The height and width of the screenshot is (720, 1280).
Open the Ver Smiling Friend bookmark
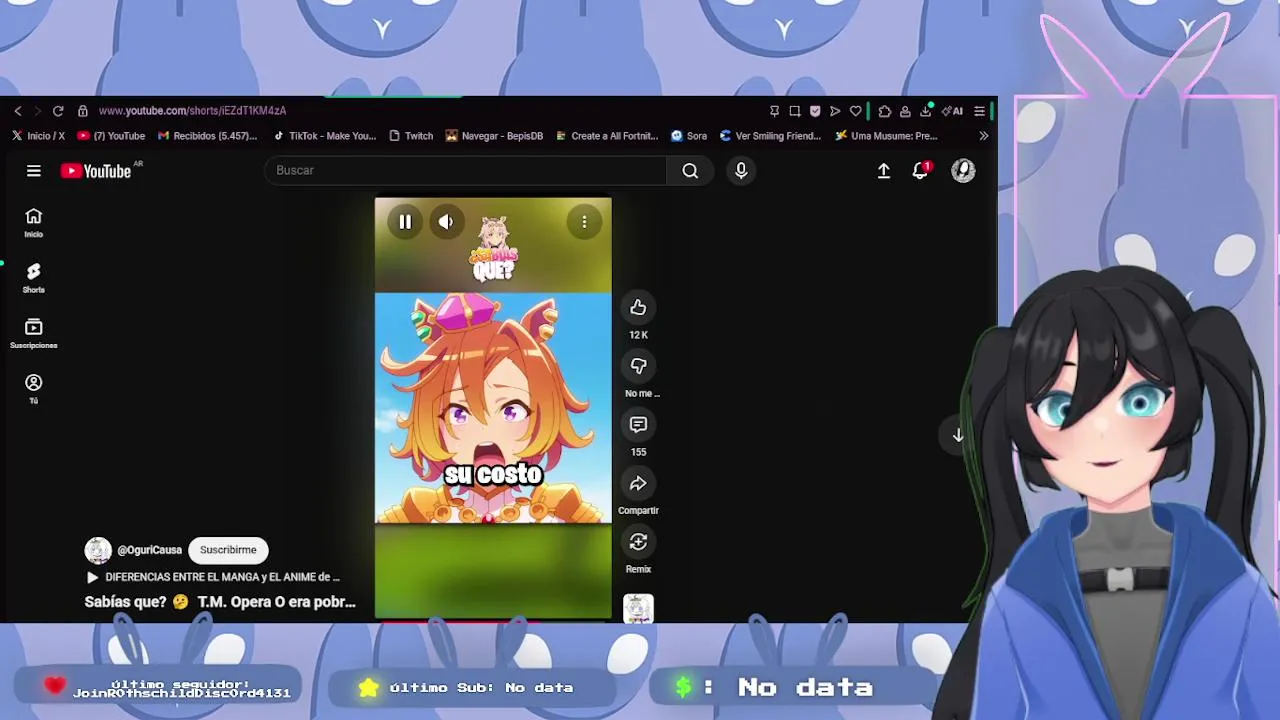[770, 136]
